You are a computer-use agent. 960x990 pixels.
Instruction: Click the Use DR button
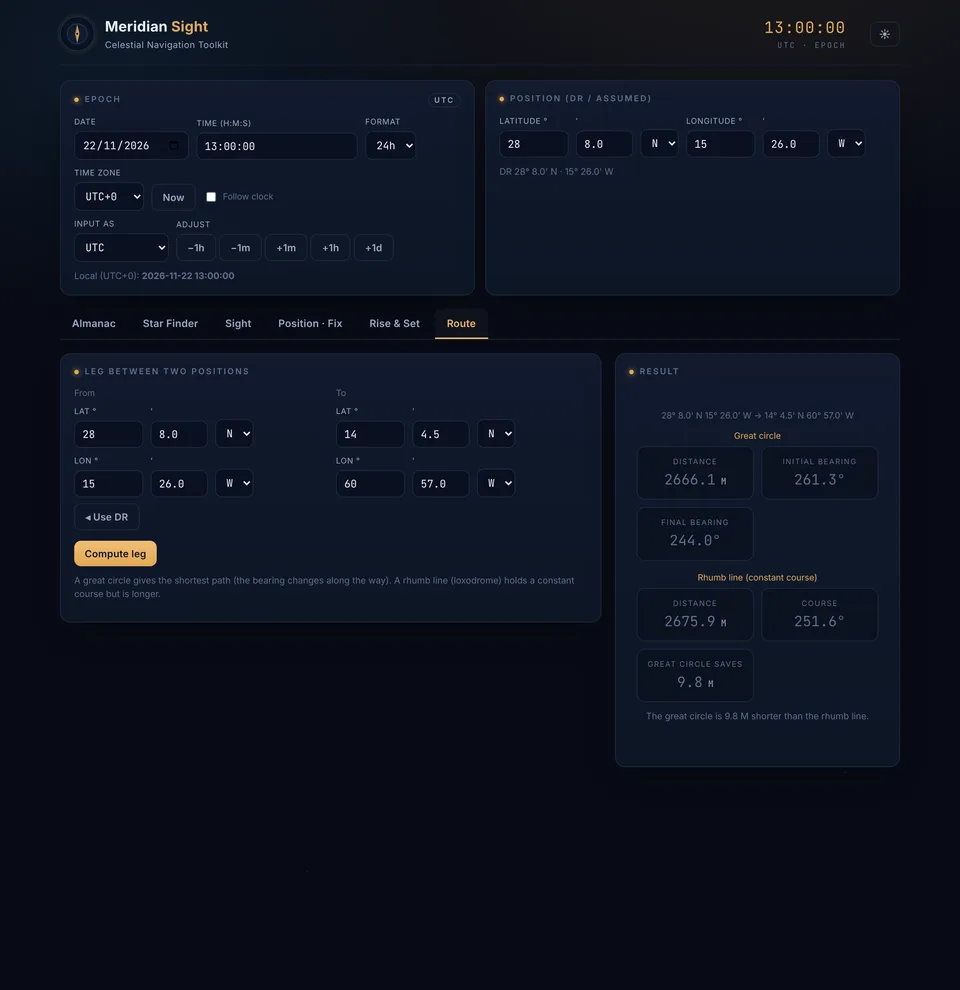coord(107,517)
